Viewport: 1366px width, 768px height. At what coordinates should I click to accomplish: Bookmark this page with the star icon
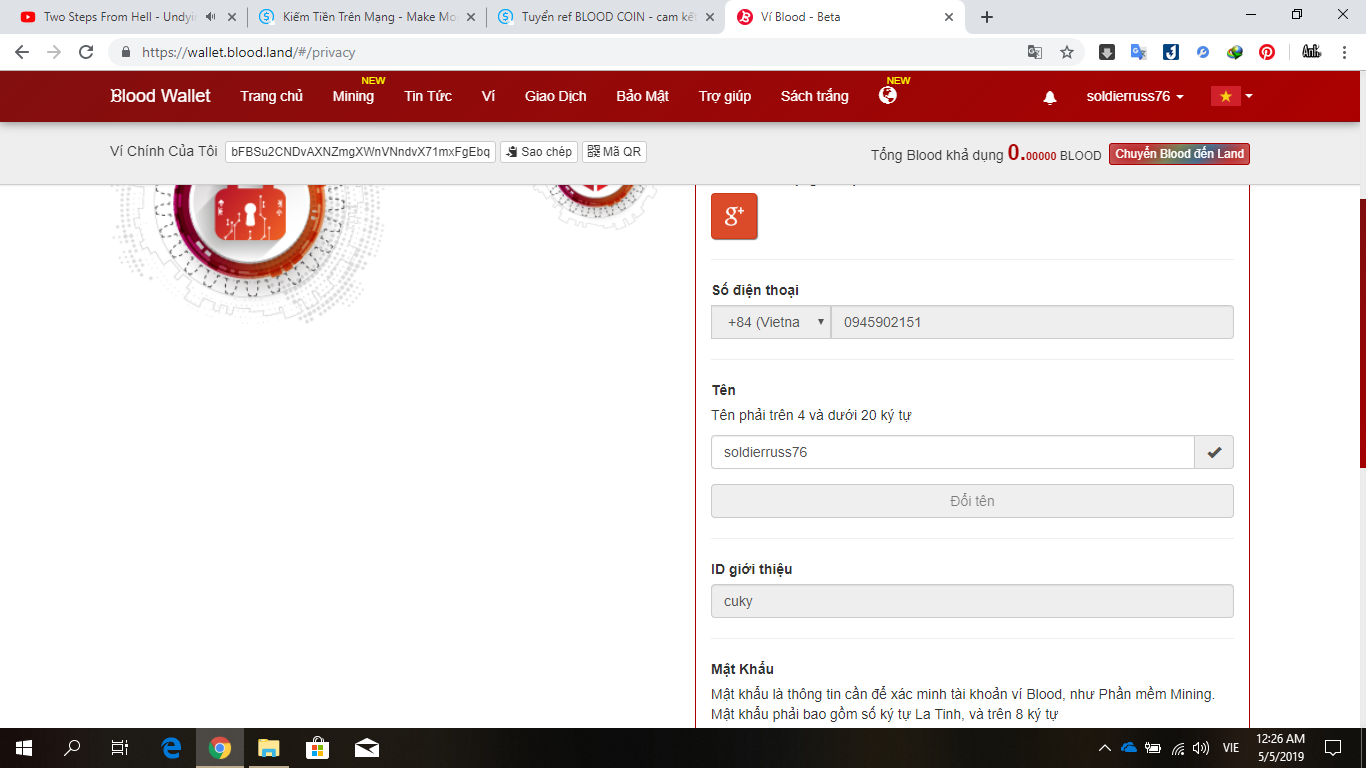[1067, 52]
